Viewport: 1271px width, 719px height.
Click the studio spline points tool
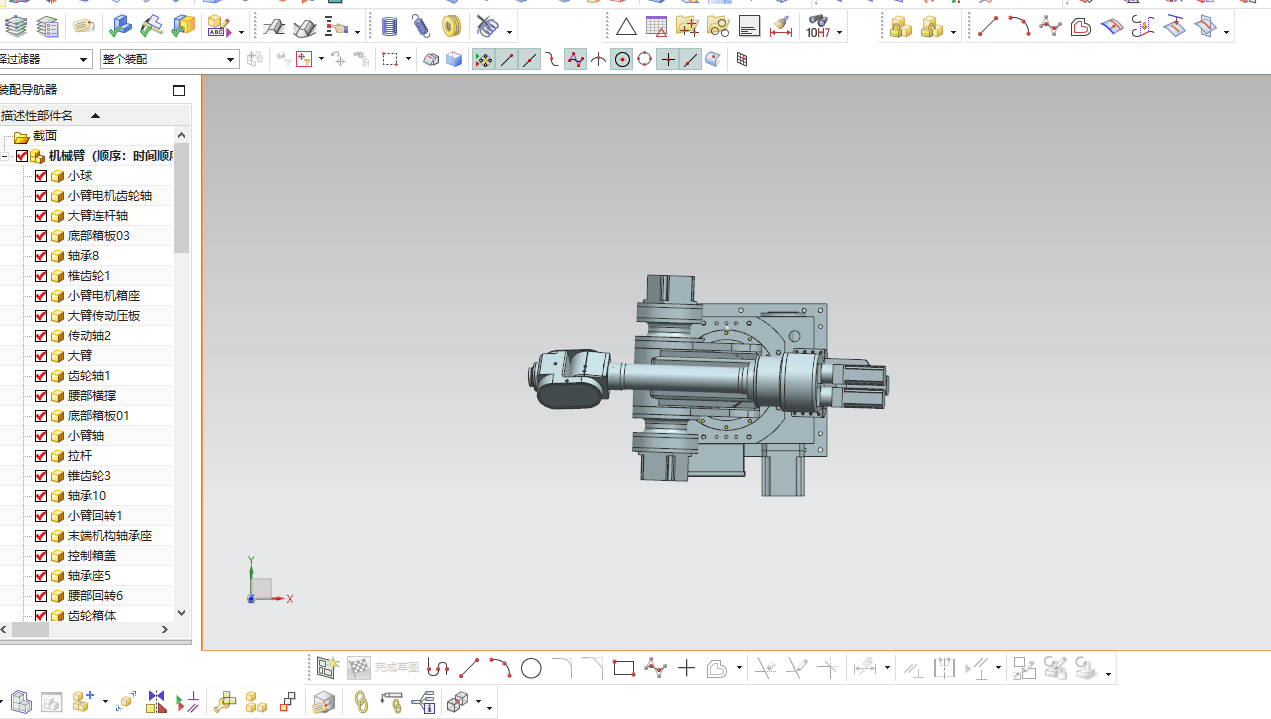[1050, 27]
